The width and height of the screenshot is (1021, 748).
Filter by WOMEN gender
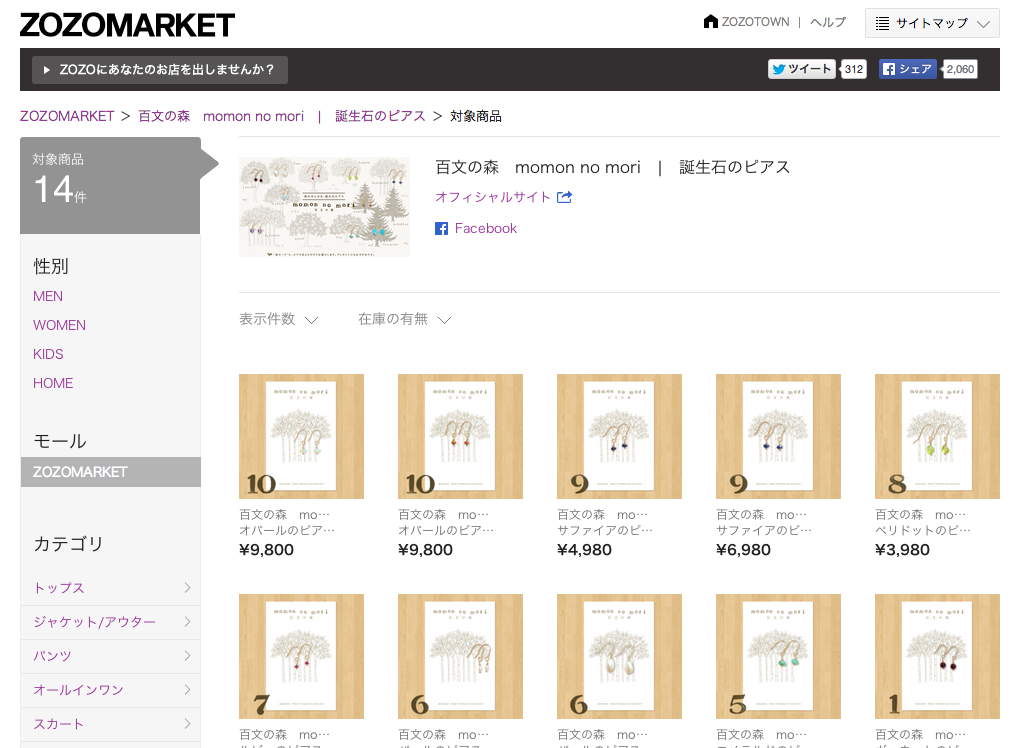coord(59,325)
